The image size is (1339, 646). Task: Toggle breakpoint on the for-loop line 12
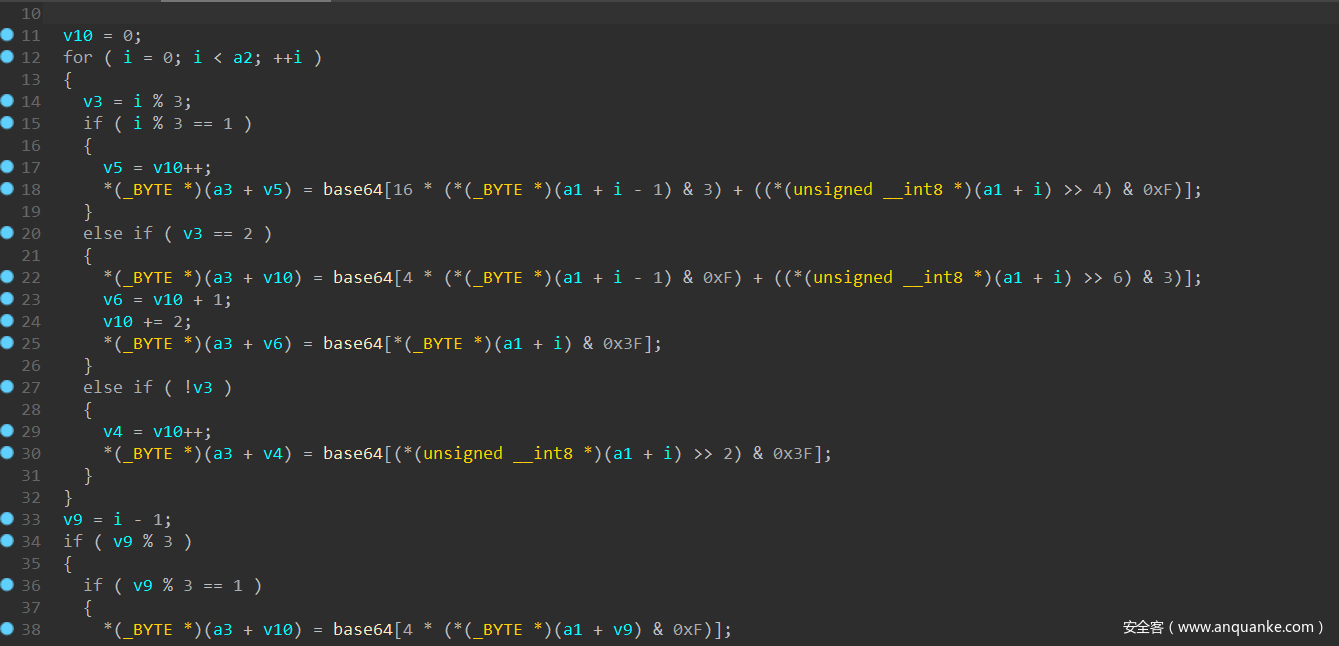[x=7, y=57]
